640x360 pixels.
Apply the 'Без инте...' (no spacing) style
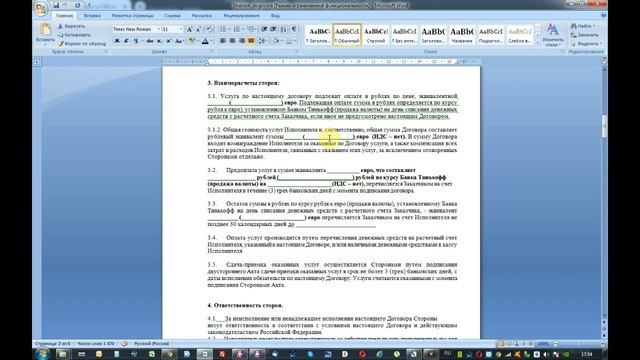pos(404,34)
